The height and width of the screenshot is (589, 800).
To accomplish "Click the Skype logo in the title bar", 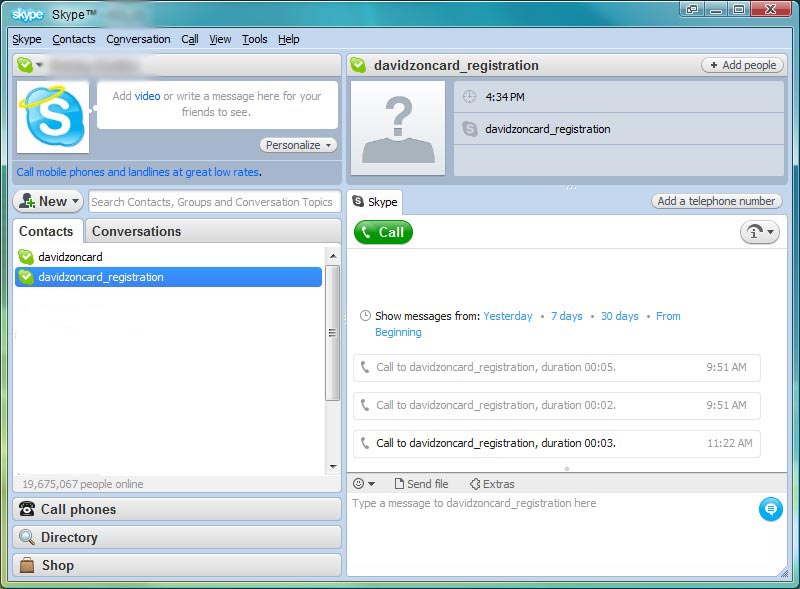I will [x=27, y=14].
